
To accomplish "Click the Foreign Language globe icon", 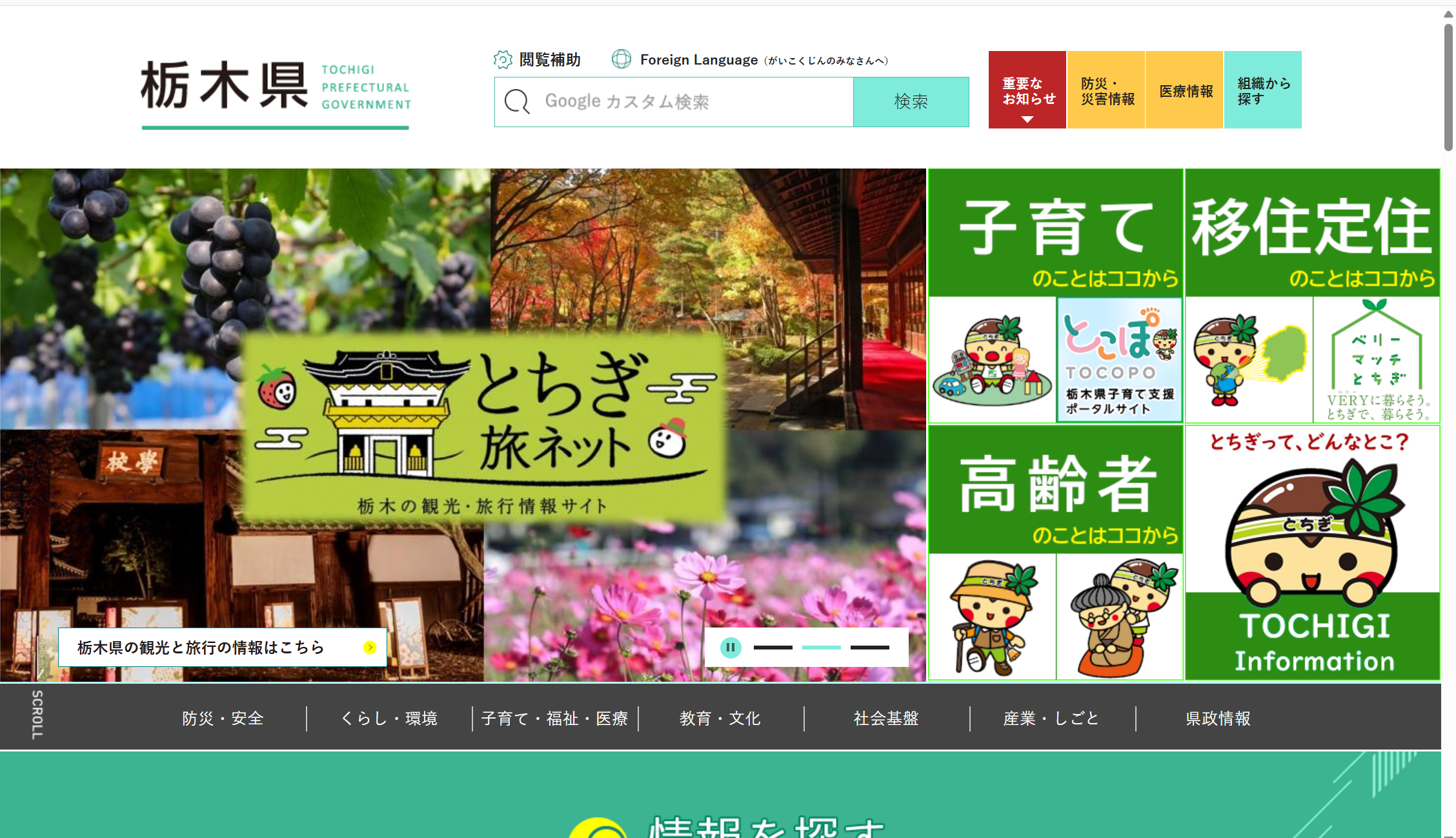I will pyautogui.click(x=621, y=59).
